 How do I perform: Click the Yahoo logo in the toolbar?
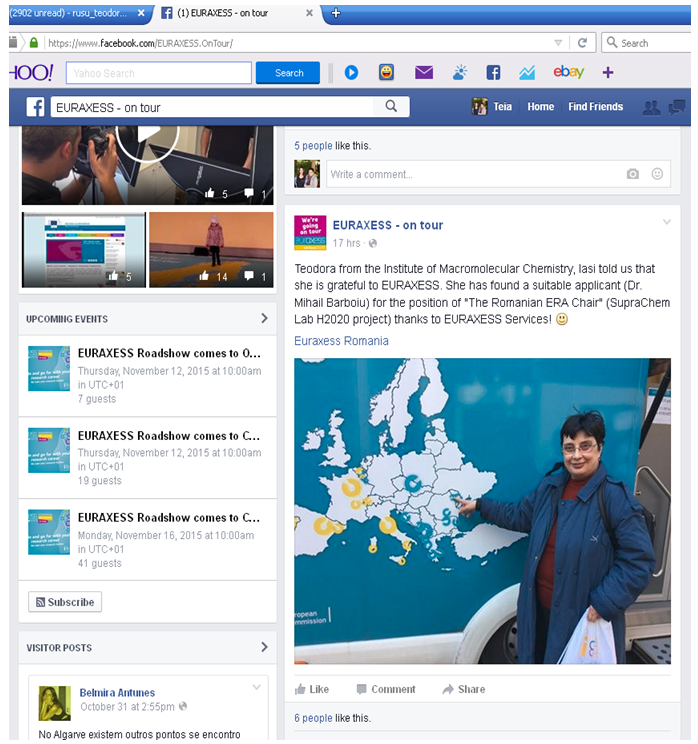pos(31,73)
